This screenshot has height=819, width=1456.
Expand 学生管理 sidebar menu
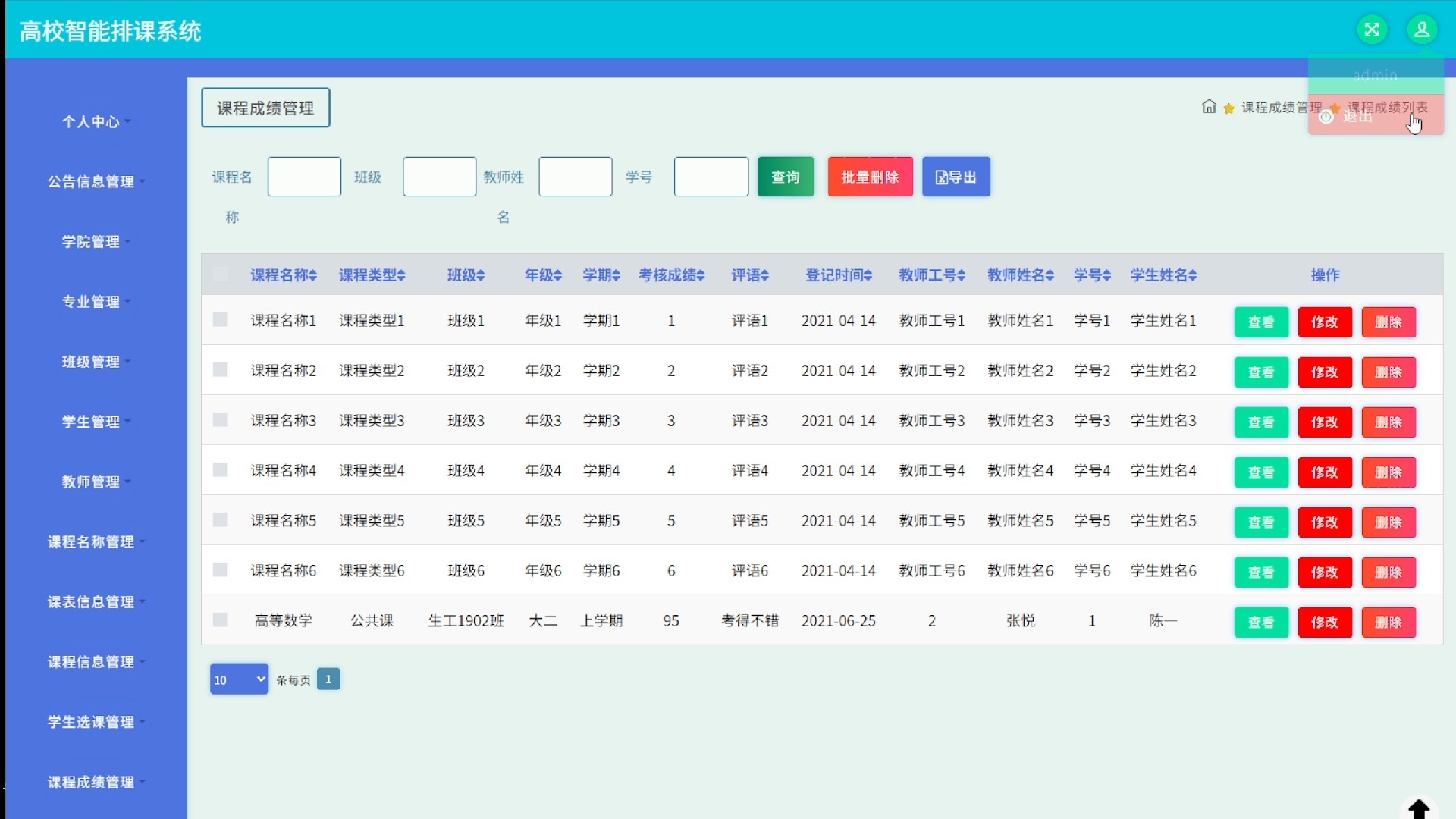coord(96,422)
